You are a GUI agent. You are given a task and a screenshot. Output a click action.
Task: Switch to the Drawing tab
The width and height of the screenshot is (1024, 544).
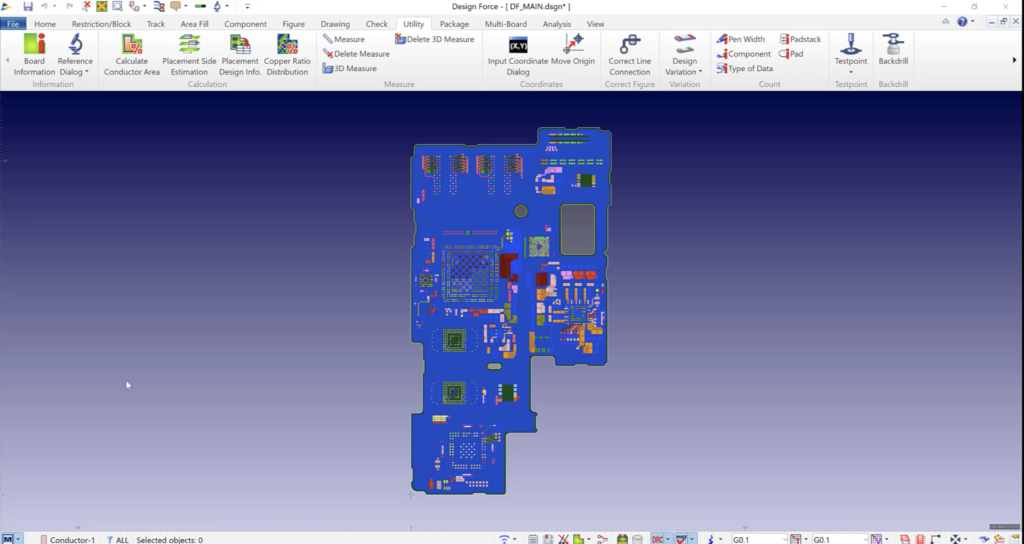(x=335, y=24)
